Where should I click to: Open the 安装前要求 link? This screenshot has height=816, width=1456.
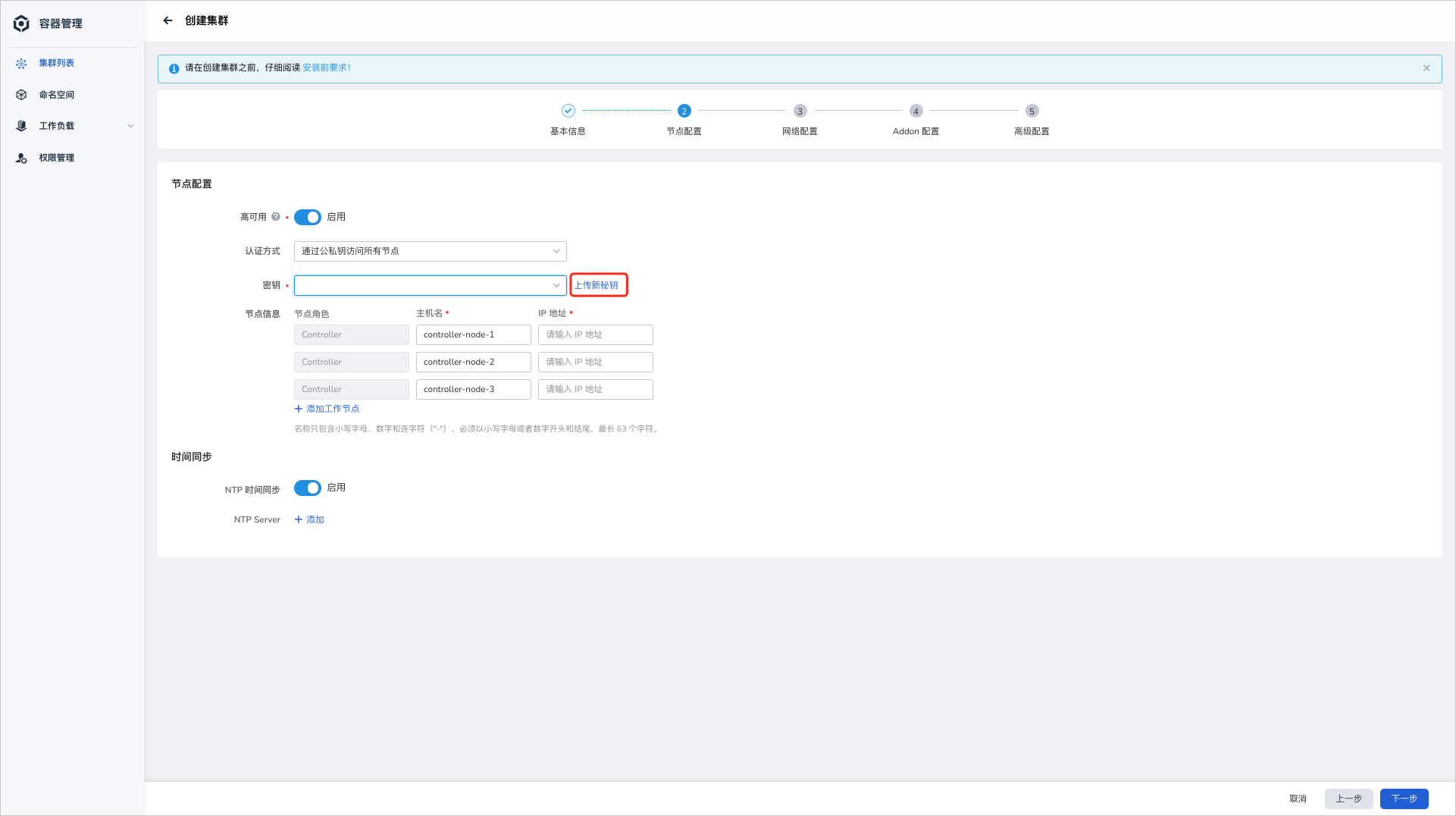[x=327, y=67]
